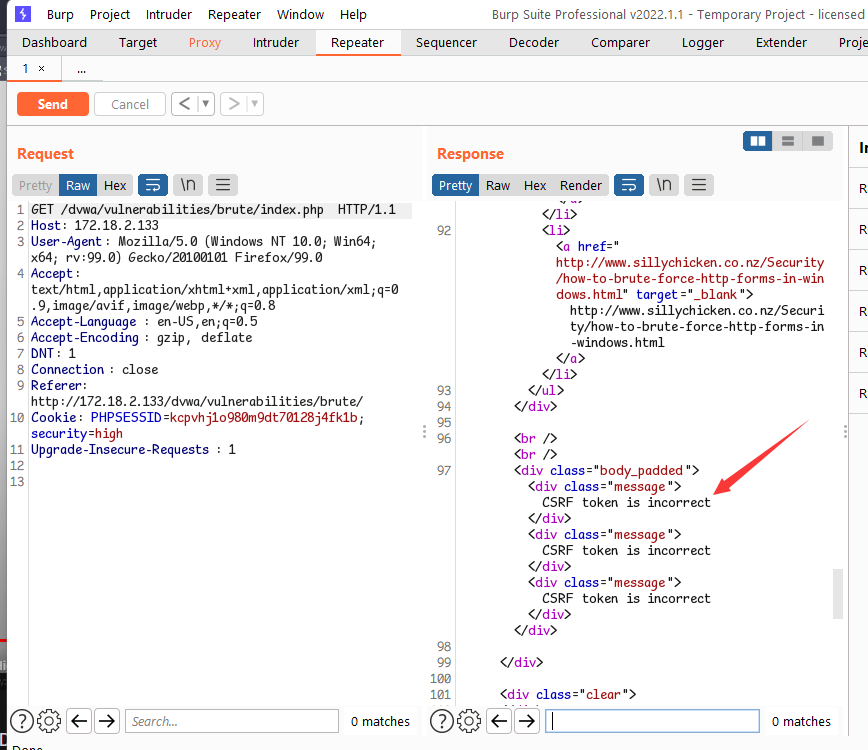Select Response Render view

click(x=581, y=185)
